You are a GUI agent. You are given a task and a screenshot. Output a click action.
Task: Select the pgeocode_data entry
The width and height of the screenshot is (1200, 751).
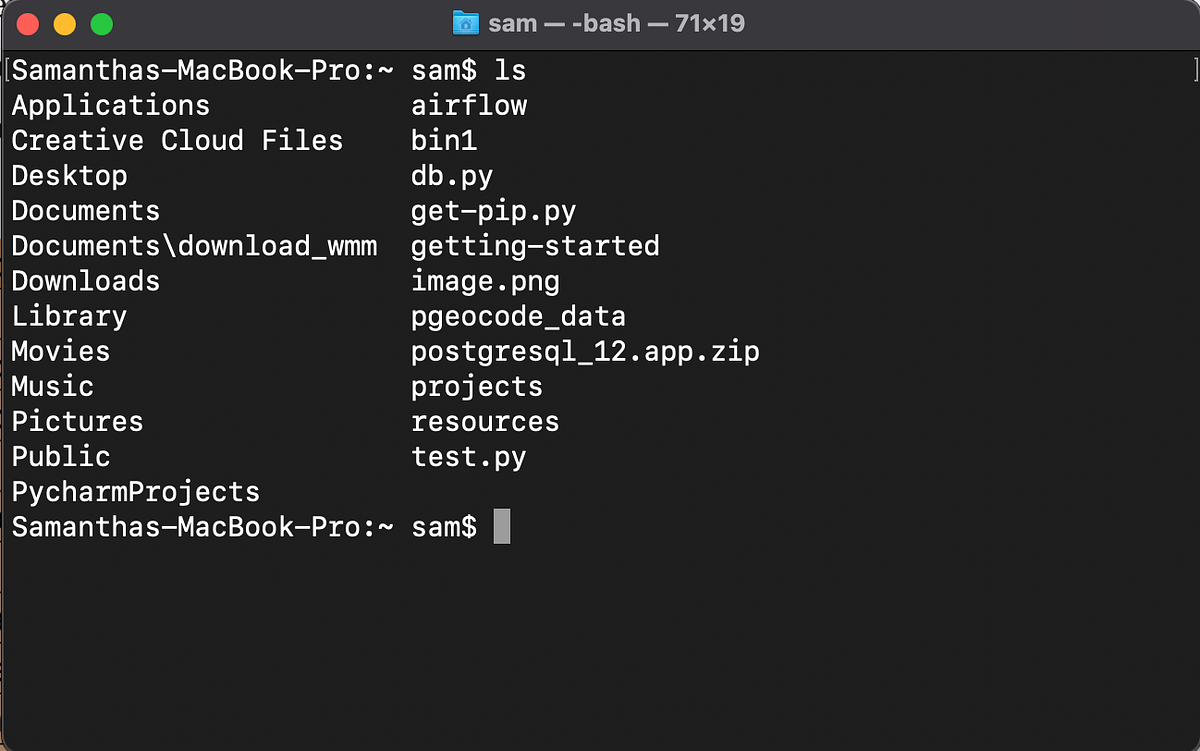tap(519, 316)
